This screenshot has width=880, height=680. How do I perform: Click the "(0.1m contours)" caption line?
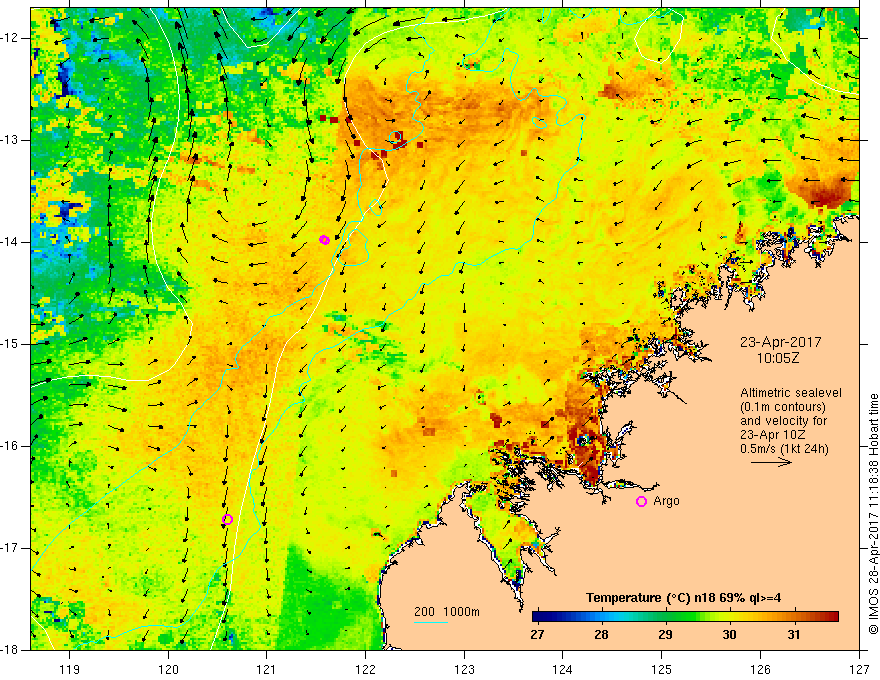[x=783, y=407]
